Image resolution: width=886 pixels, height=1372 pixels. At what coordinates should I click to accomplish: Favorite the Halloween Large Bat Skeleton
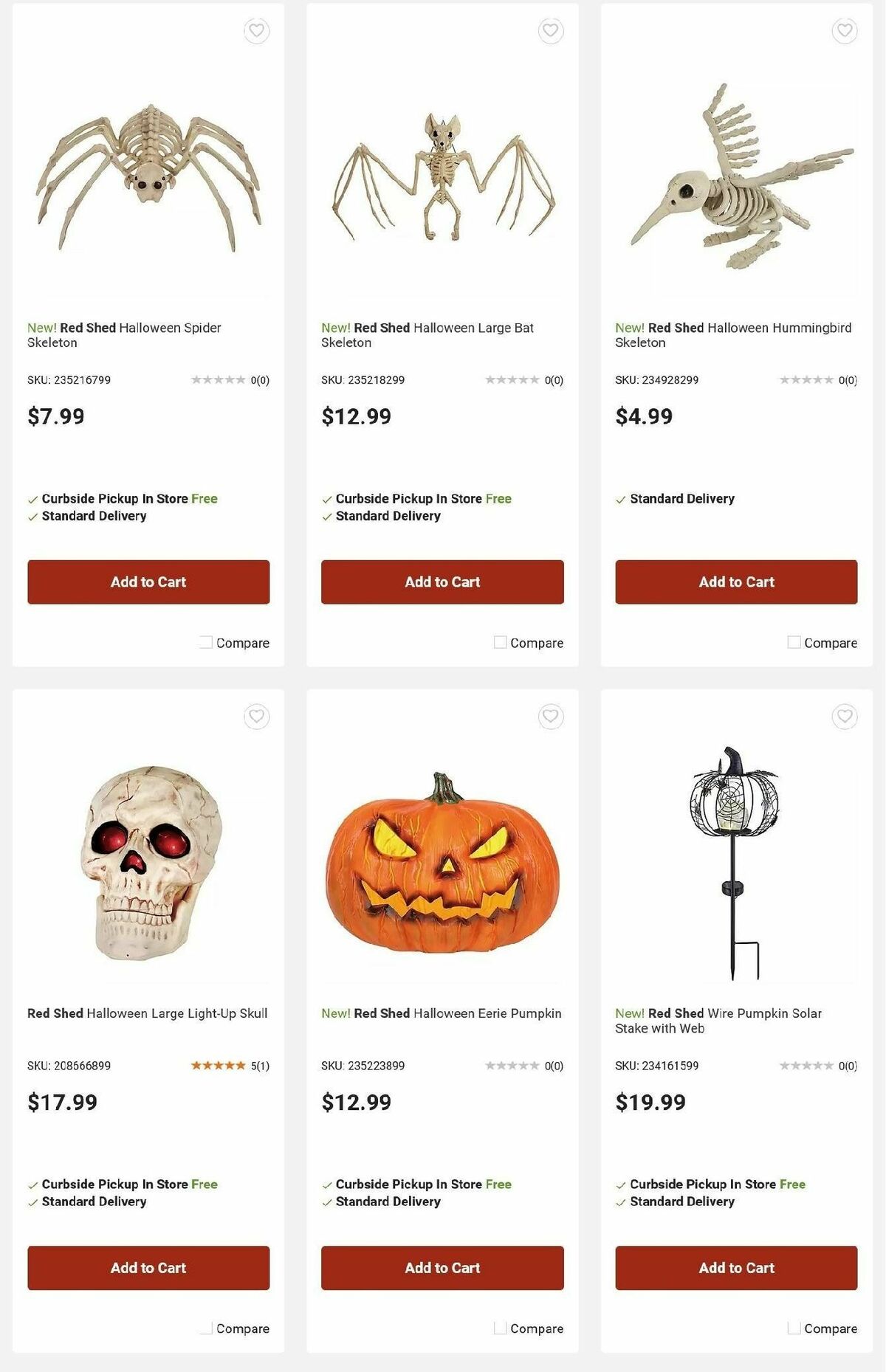(x=549, y=31)
